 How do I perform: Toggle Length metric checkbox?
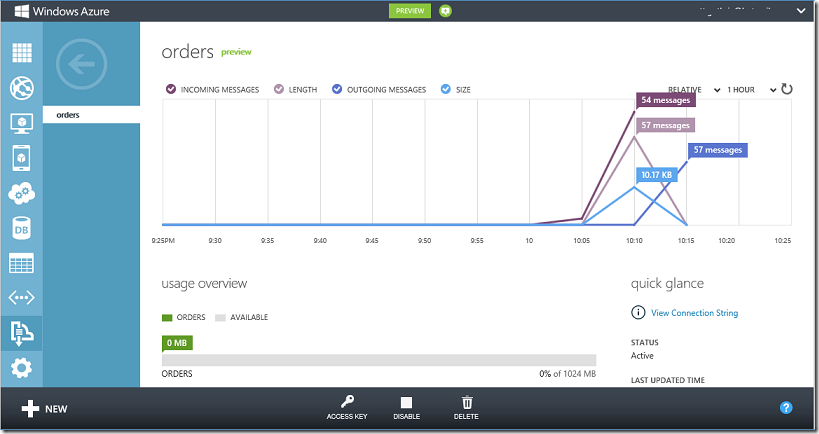[279, 89]
